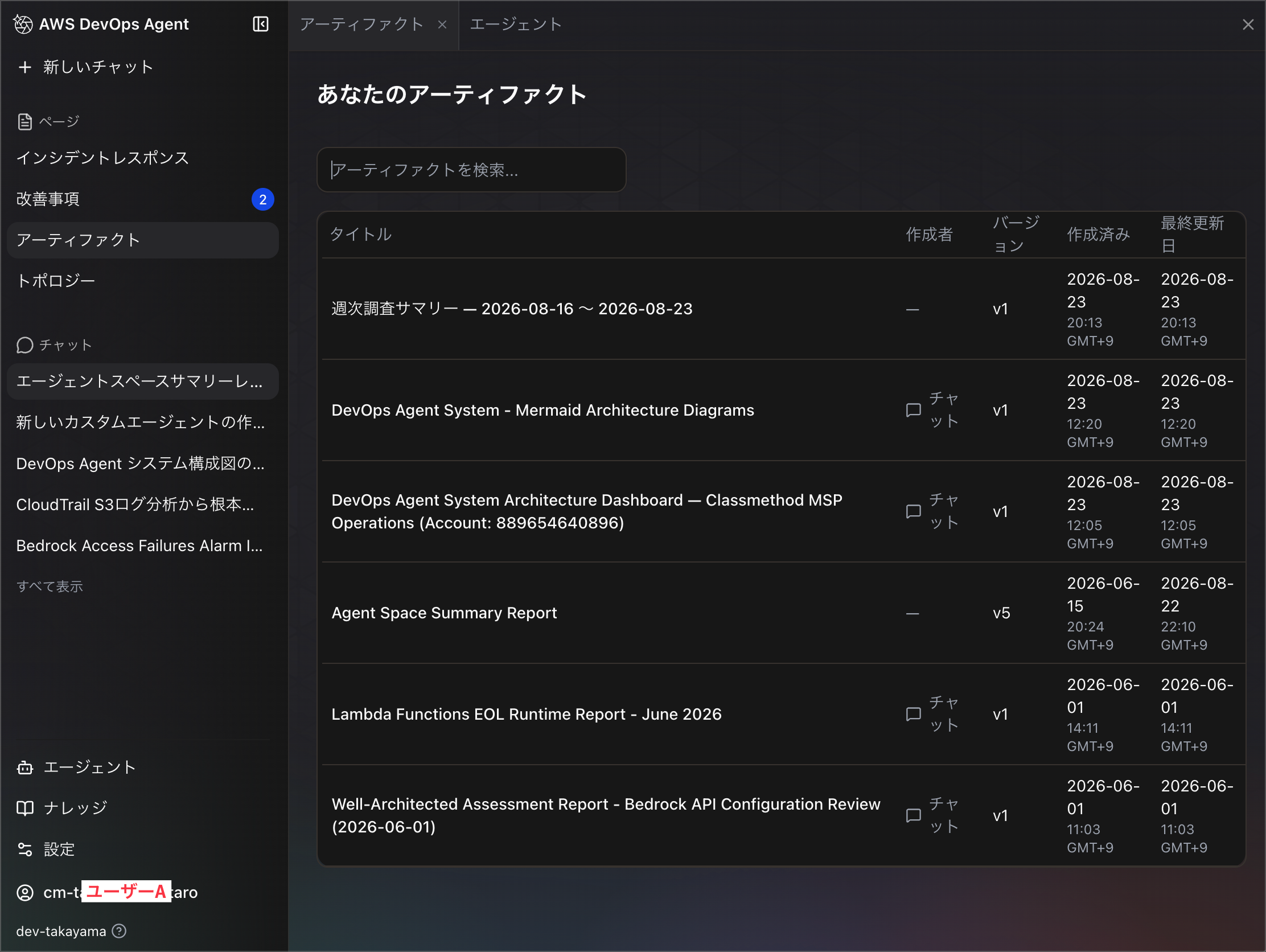Viewport: 1266px width, 952px height.
Task: Click the ナレッジ book icon
Action: click(25, 809)
